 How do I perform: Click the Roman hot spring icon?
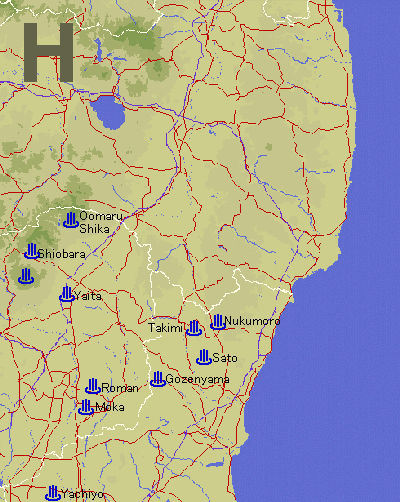tap(93, 386)
